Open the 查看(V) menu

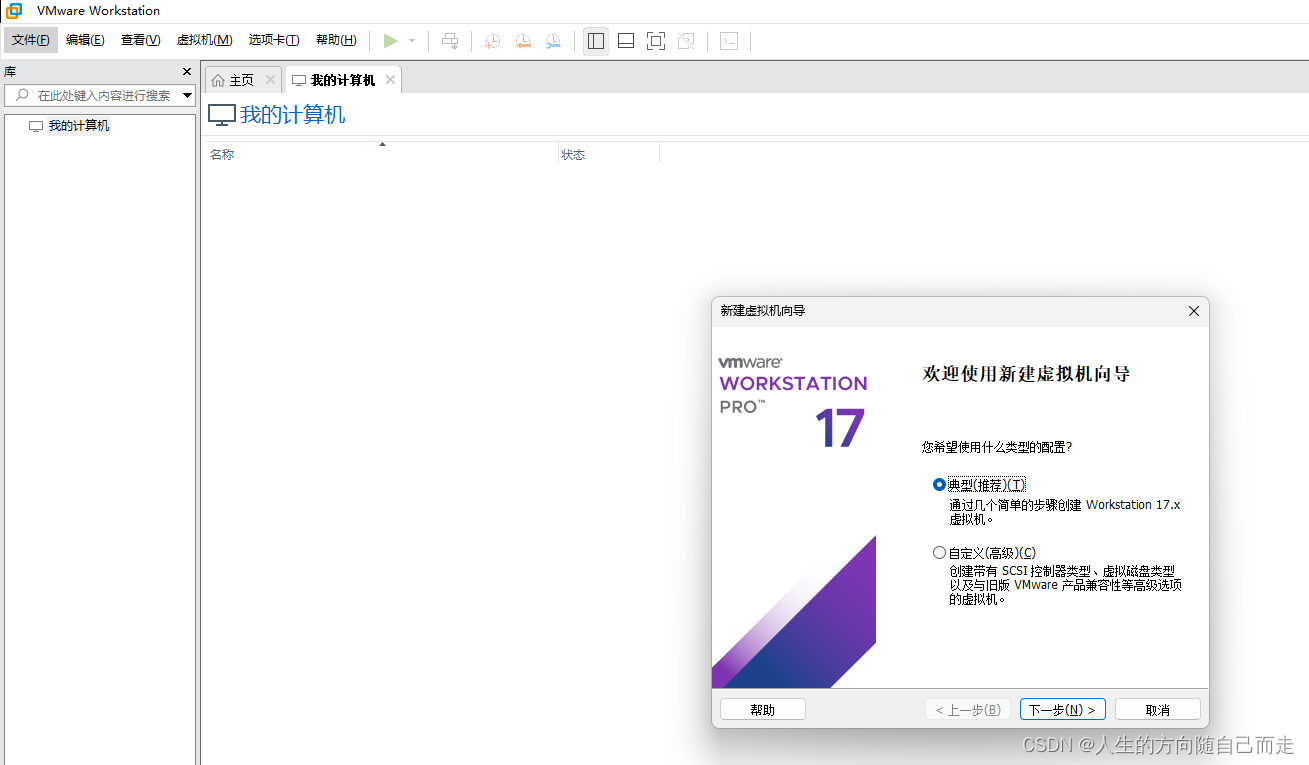coord(140,40)
